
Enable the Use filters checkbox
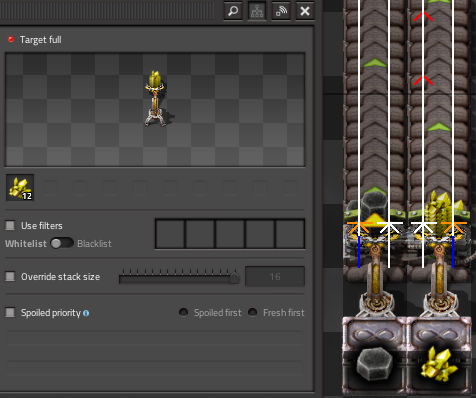point(10,226)
